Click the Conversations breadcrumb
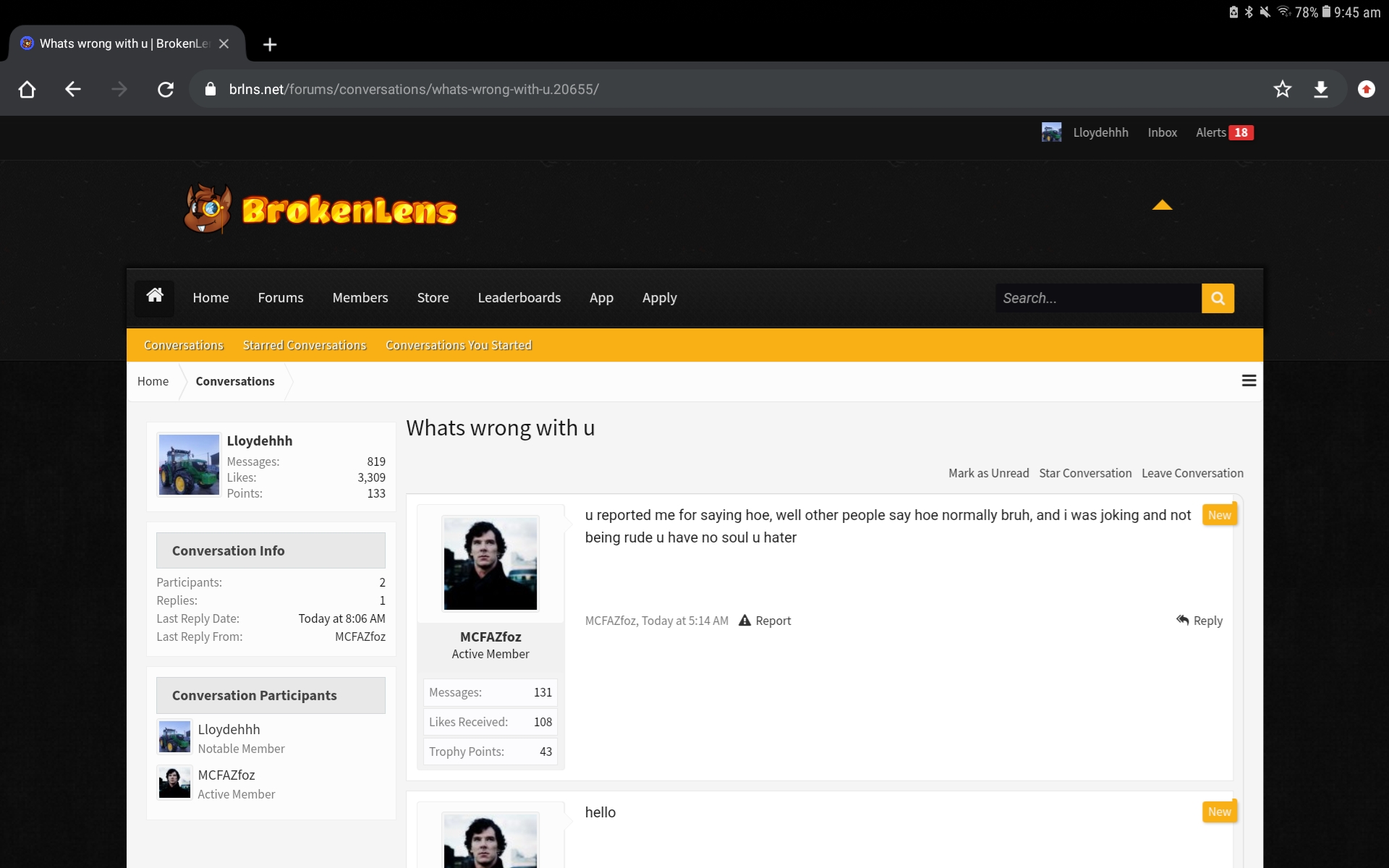This screenshot has width=1389, height=868. [235, 381]
